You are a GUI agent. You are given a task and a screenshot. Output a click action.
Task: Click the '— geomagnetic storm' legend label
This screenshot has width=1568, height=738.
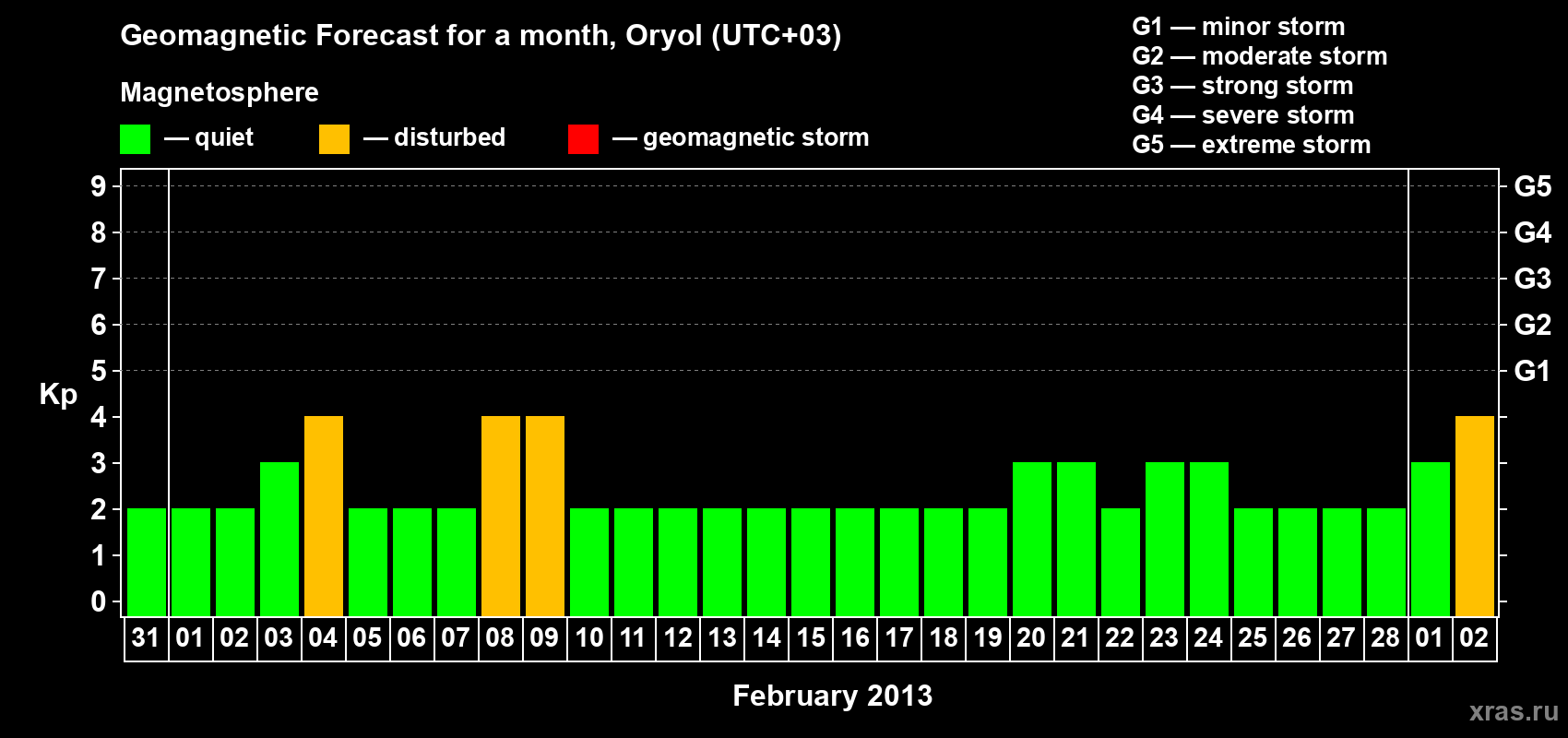[x=741, y=138]
